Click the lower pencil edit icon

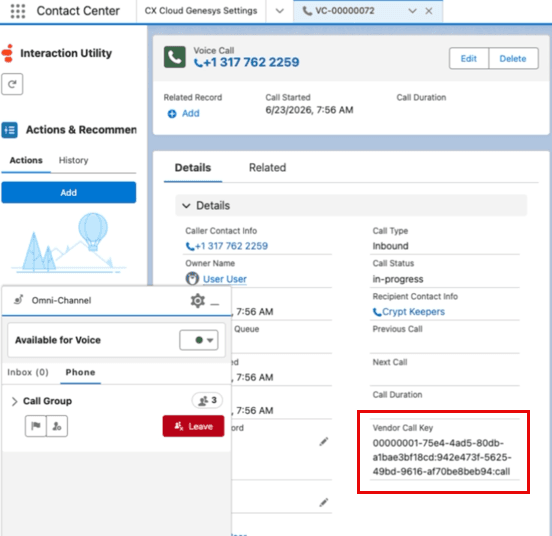[x=324, y=503]
